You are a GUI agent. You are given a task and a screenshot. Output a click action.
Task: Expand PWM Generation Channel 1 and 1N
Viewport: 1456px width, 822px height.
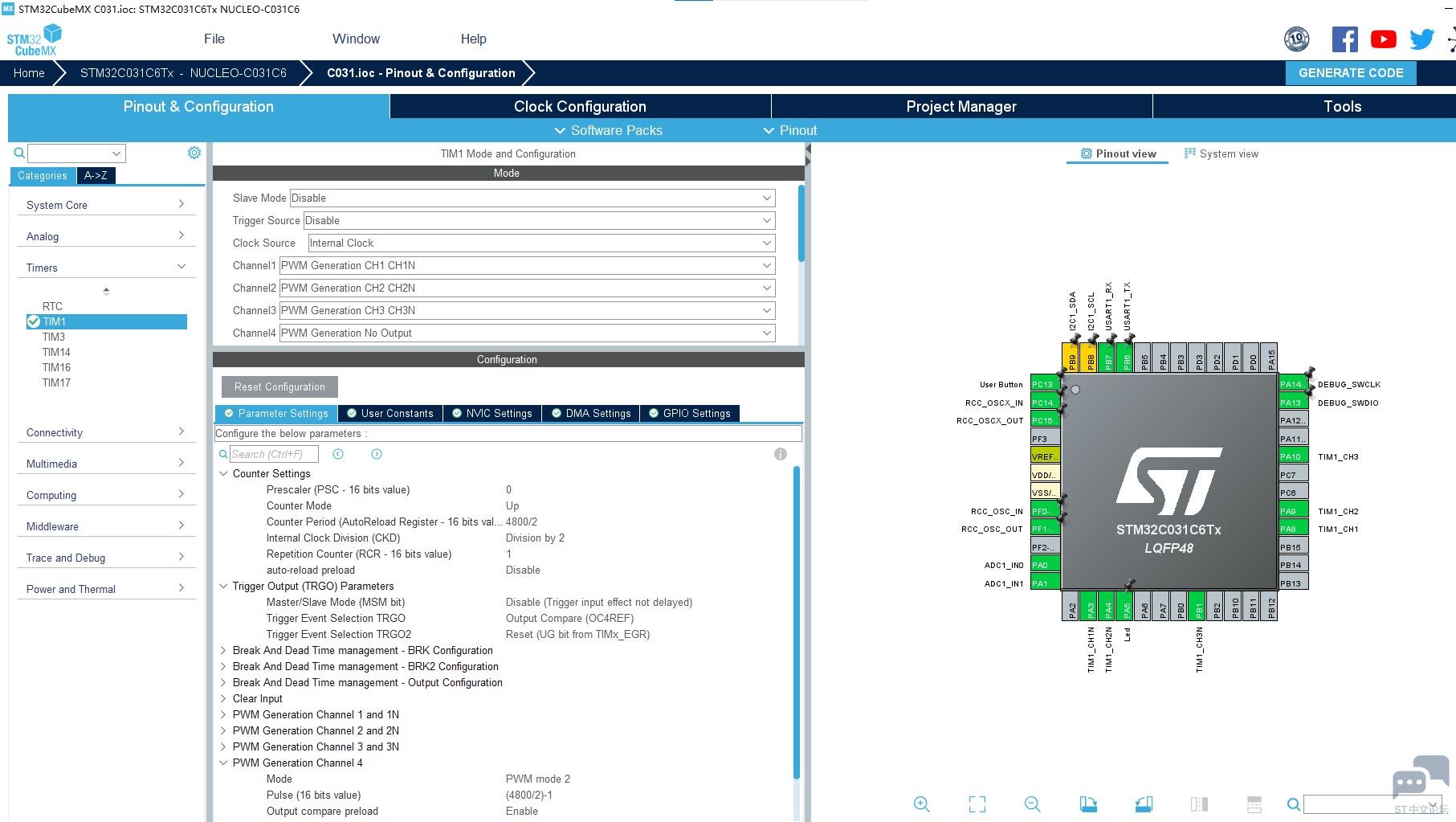pyautogui.click(x=223, y=714)
